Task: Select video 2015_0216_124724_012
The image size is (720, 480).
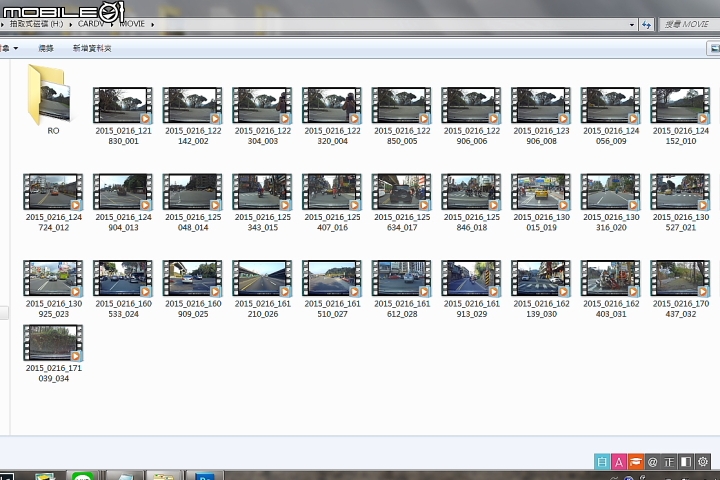Action: pos(54,203)
